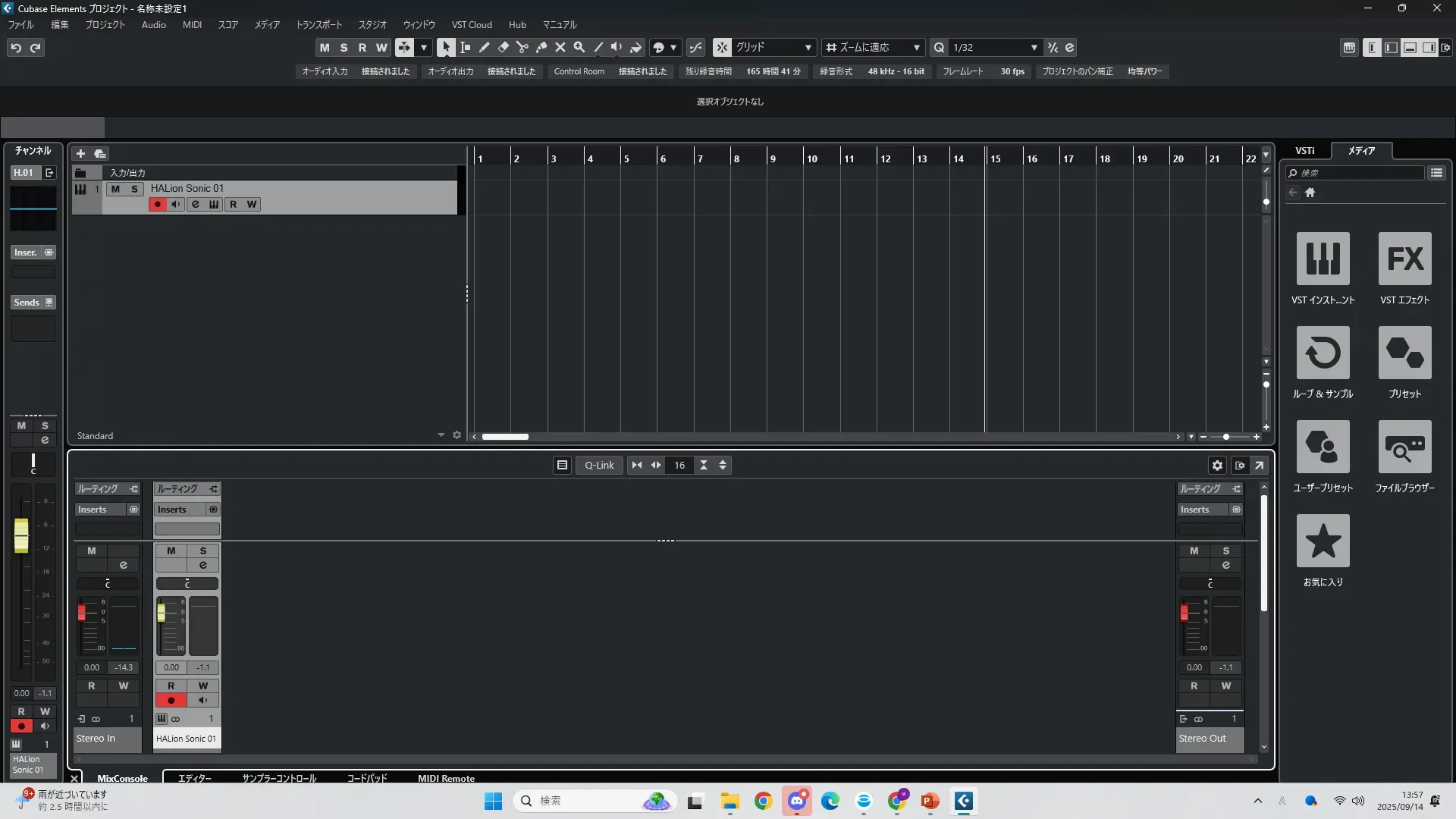The image size is (1456, 819).
Task: Select the Draw pencil tool
Action: coord(485,47)
